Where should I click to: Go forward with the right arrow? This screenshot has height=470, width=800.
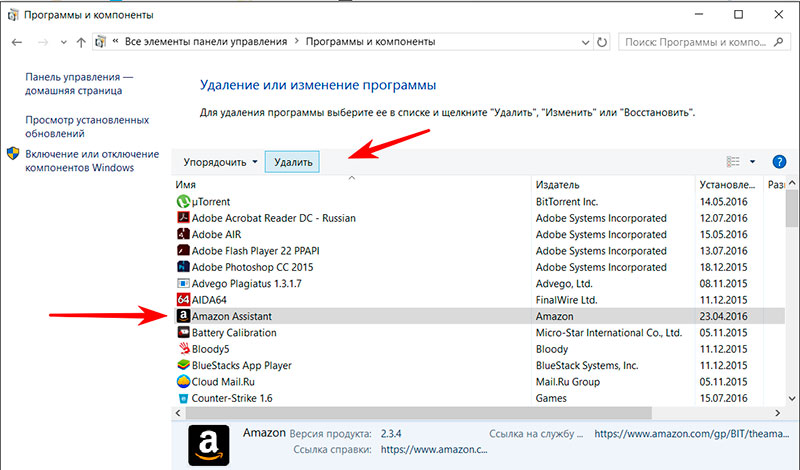pos(43,42)
